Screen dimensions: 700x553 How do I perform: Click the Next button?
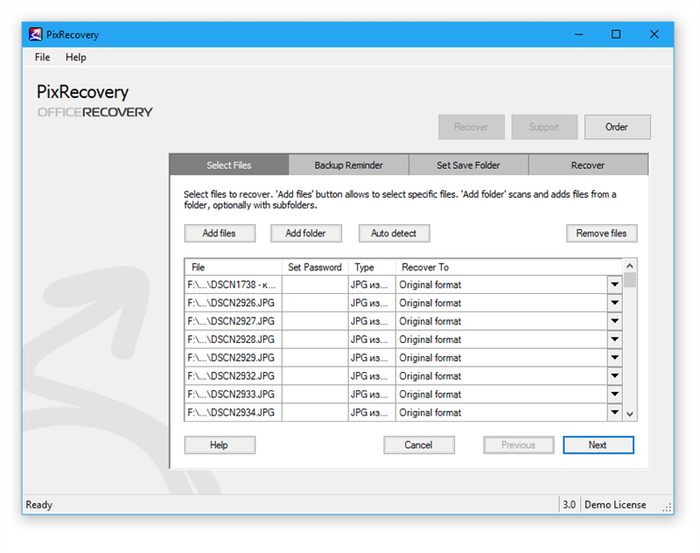(x=597, y=445)
